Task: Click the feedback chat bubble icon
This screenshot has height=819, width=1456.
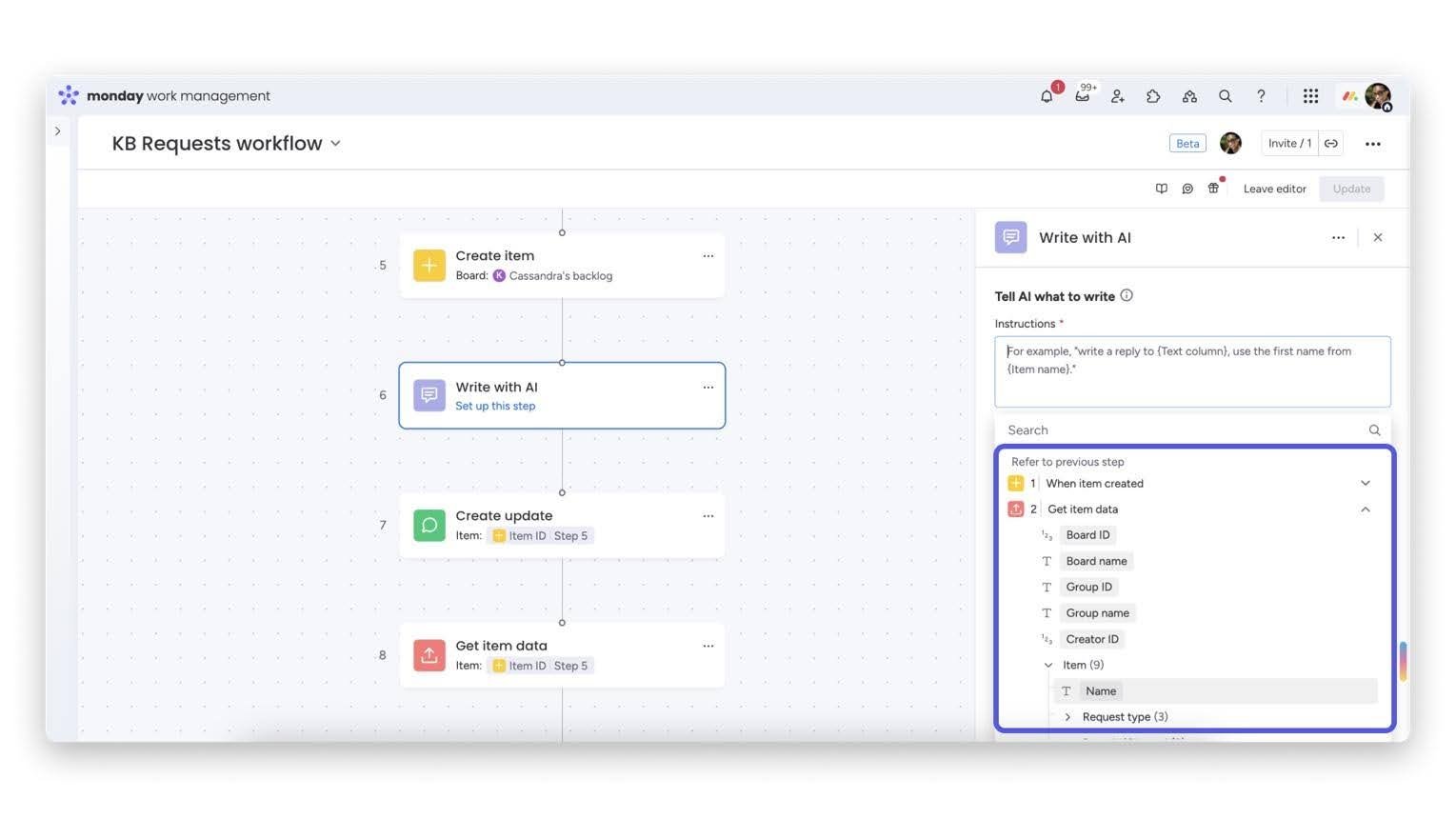Action: click(x=1187, y=189)
